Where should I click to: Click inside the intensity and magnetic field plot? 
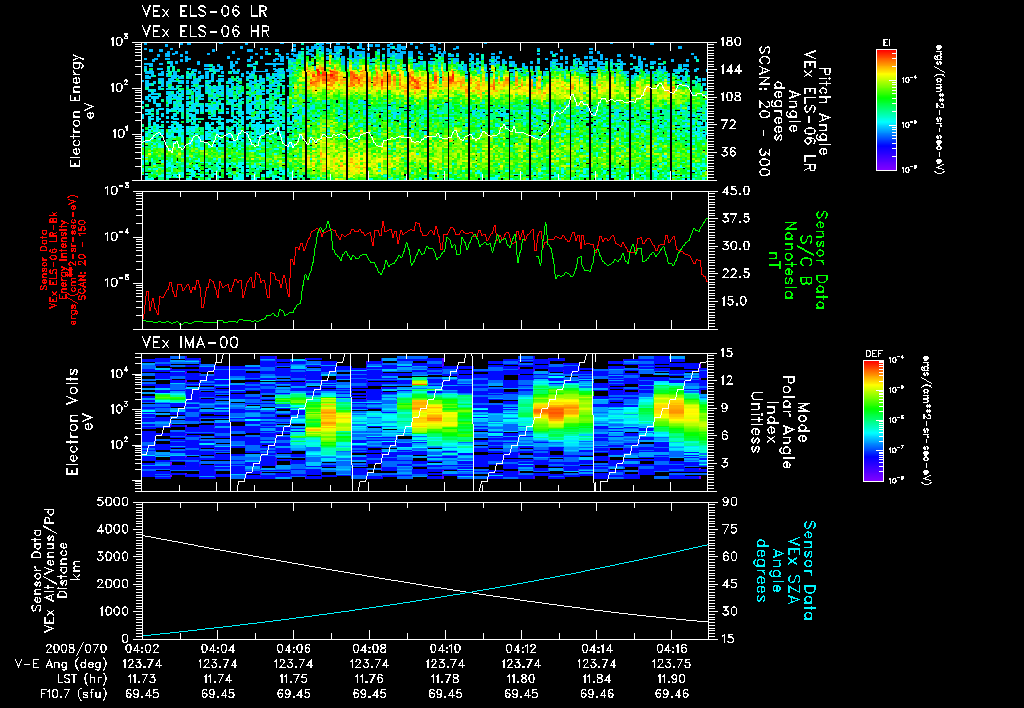click(x=425, y=260)
